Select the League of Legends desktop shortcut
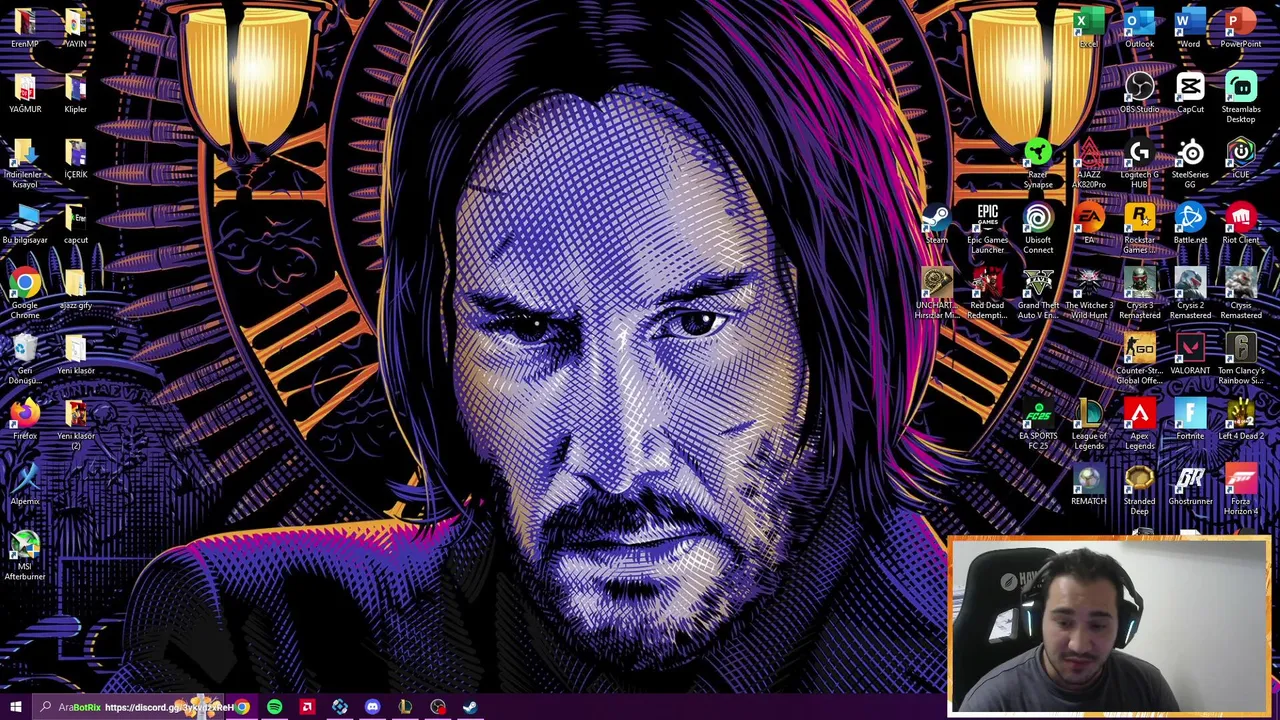Viewport: 1280px width, 720px height. click(x=1089, y=425)
